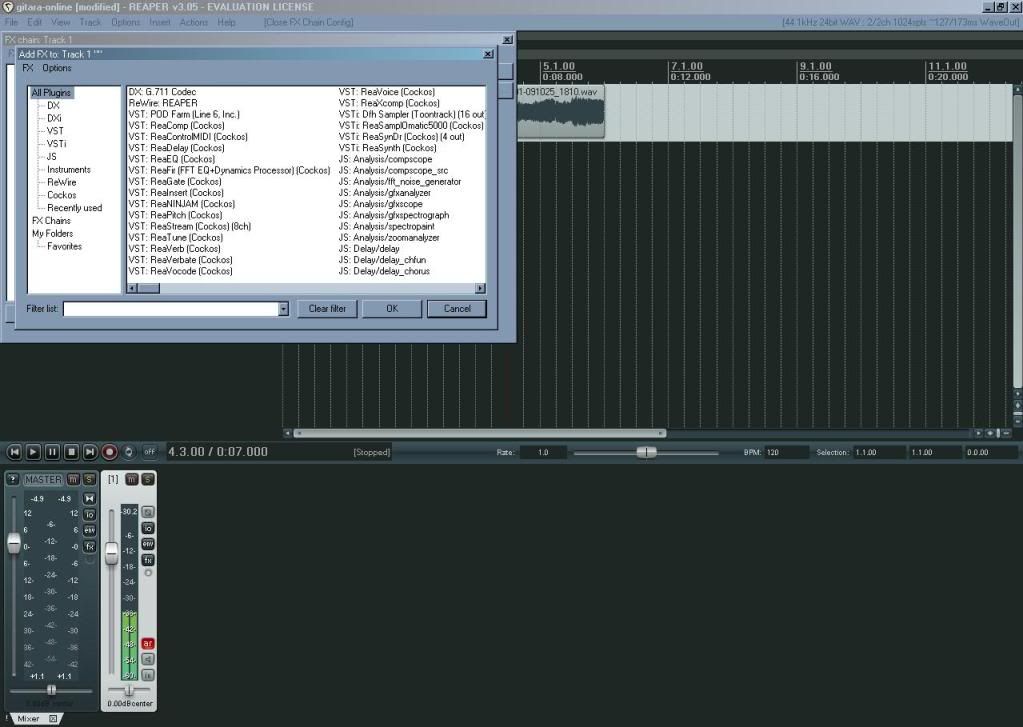The width and height of the screenshot is (1023, 727).
Task: Toggle master mono/stereo button
Action: click(90, 499)
